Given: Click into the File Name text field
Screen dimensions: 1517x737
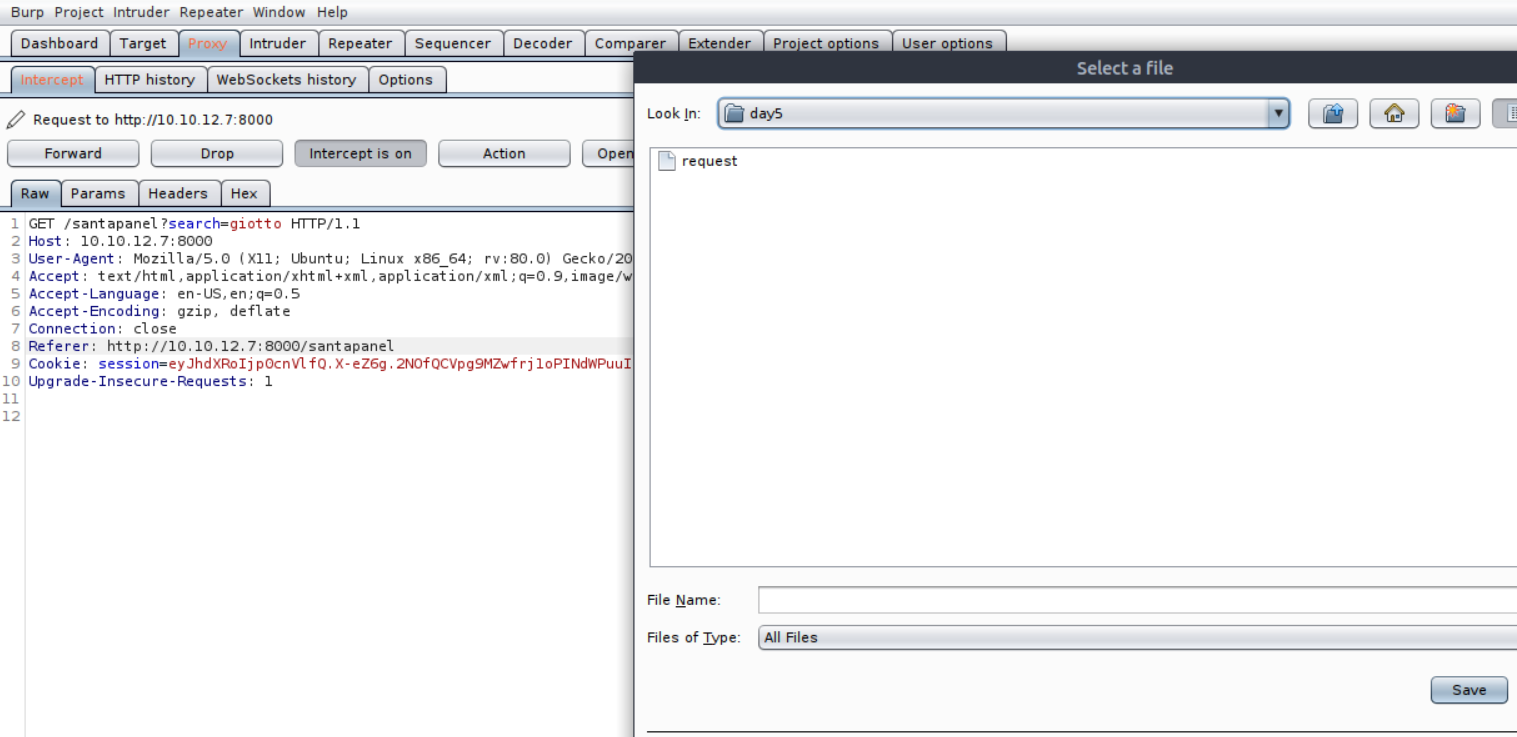Looking at the screenshot, I should tap(1136, 600).
